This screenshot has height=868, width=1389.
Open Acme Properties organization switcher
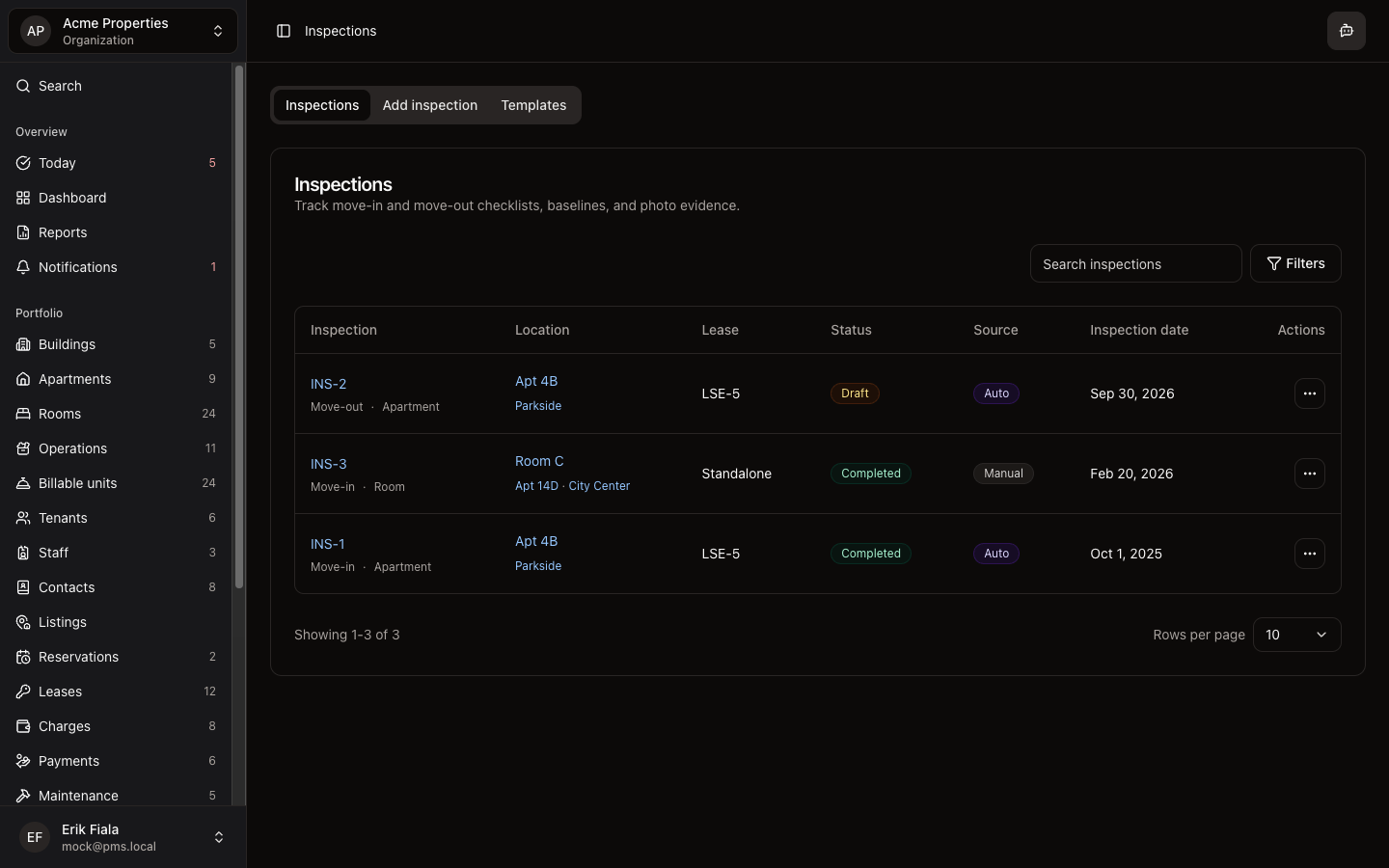(x=123, y=31)
